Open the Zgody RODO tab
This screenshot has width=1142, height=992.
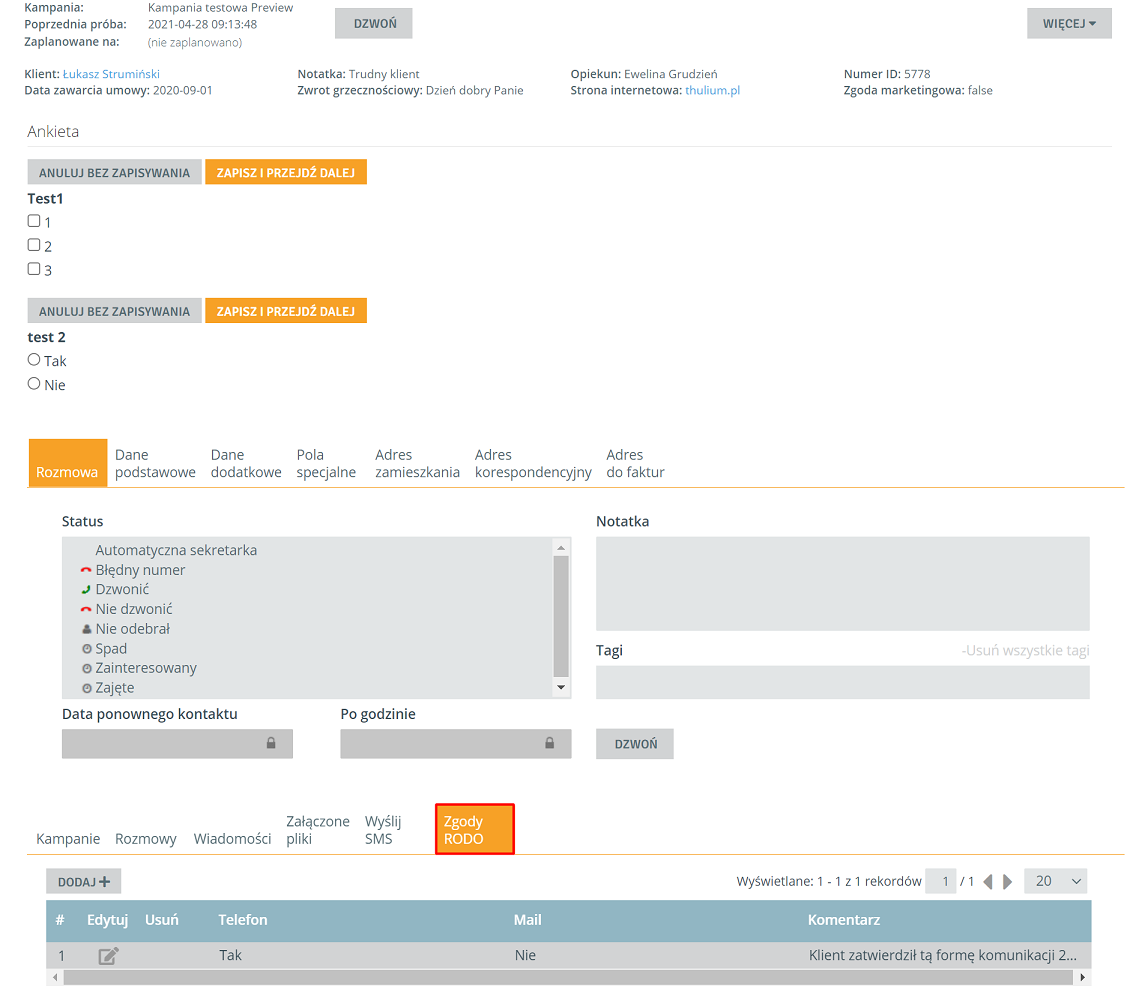click(475, 830)
